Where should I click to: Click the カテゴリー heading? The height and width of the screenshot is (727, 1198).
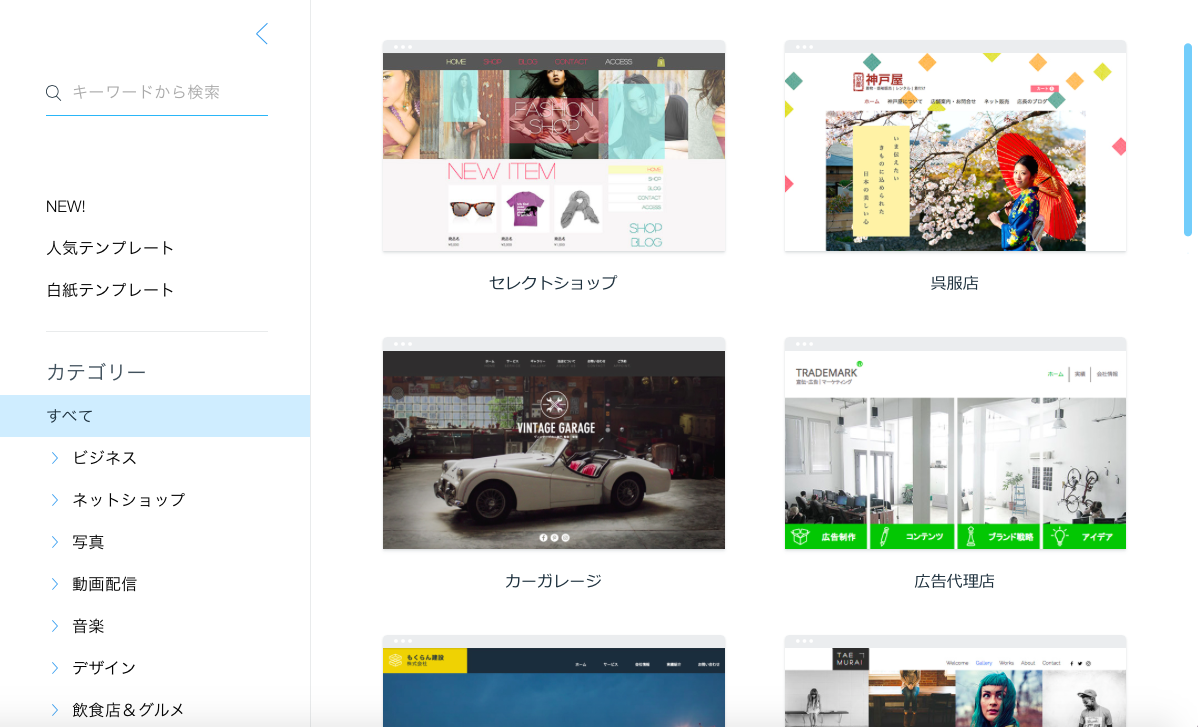pos(96,372)
